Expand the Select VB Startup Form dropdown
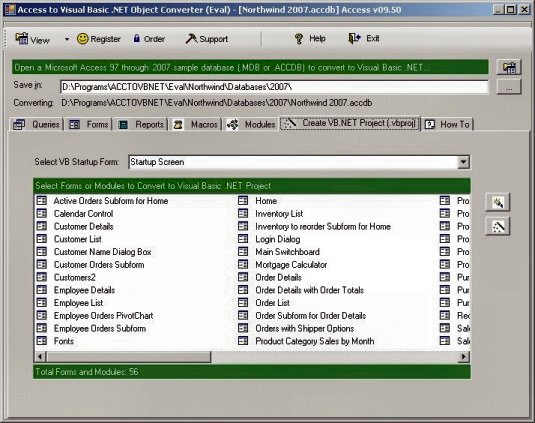535x423 pixels. (463, 162)
